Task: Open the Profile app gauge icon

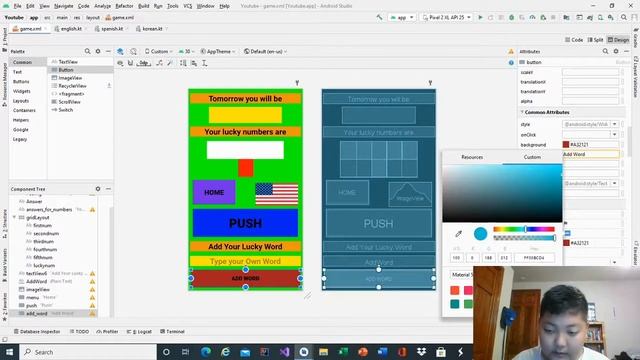Action: pyautogui.click(x=532, y=18)
